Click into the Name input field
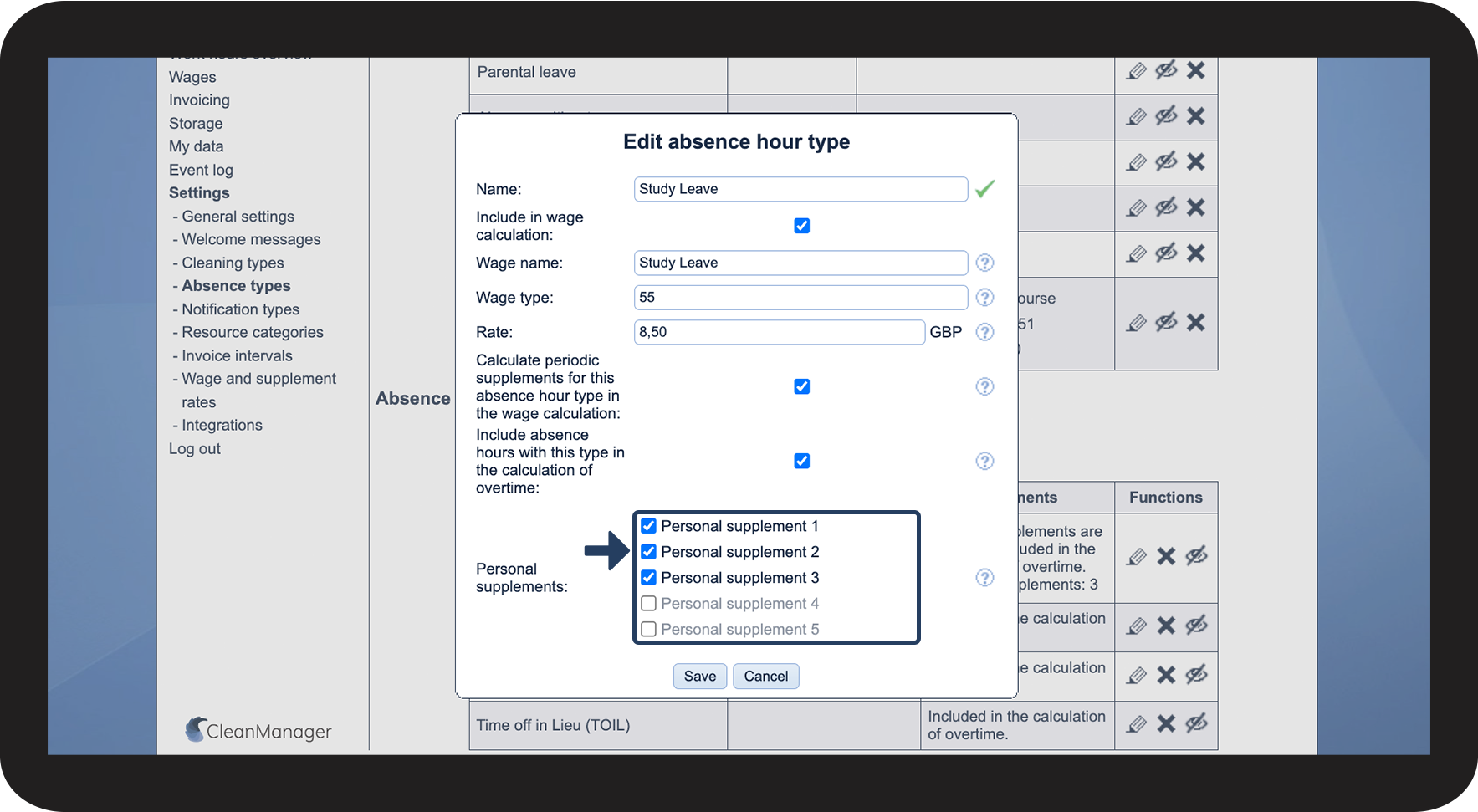Image resolution: width=1478 pixels, height=812 pixels. pyautogui.click(x=800, y=189)
